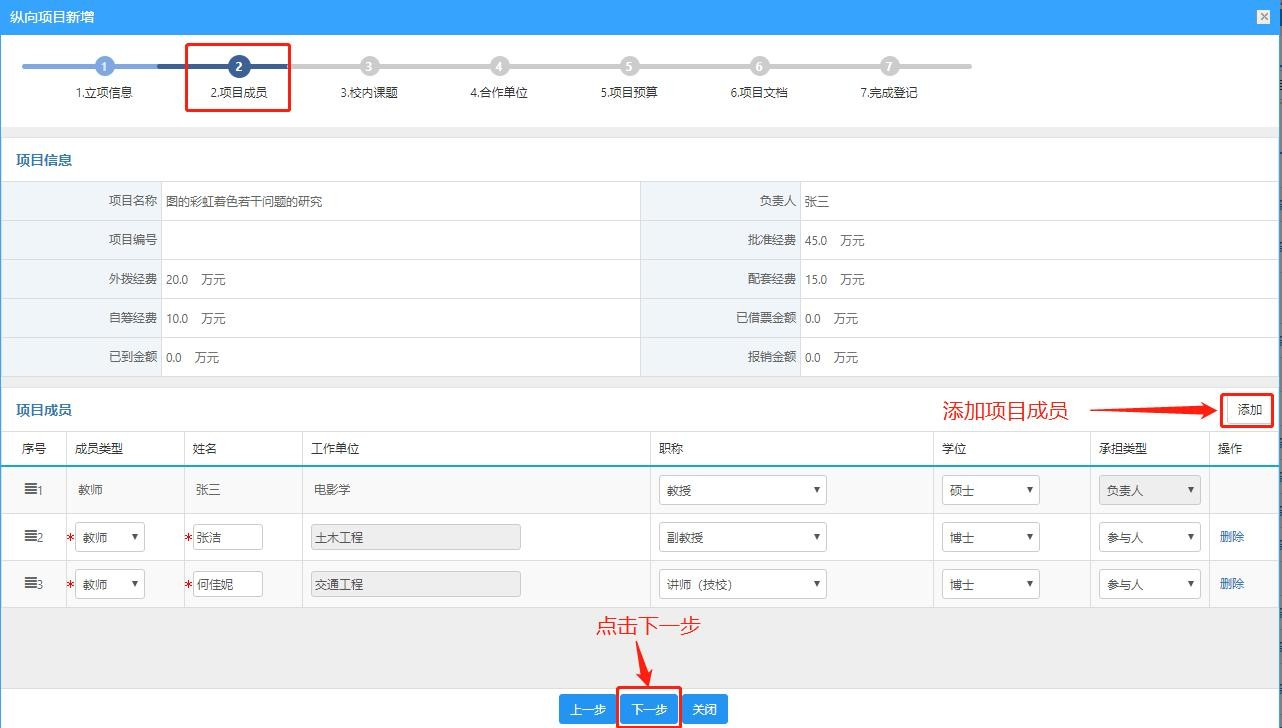Viewport: 1282px width, 728px height.
Task: Click the 姓名 field containing 张洁
Action: pos(228,537)
